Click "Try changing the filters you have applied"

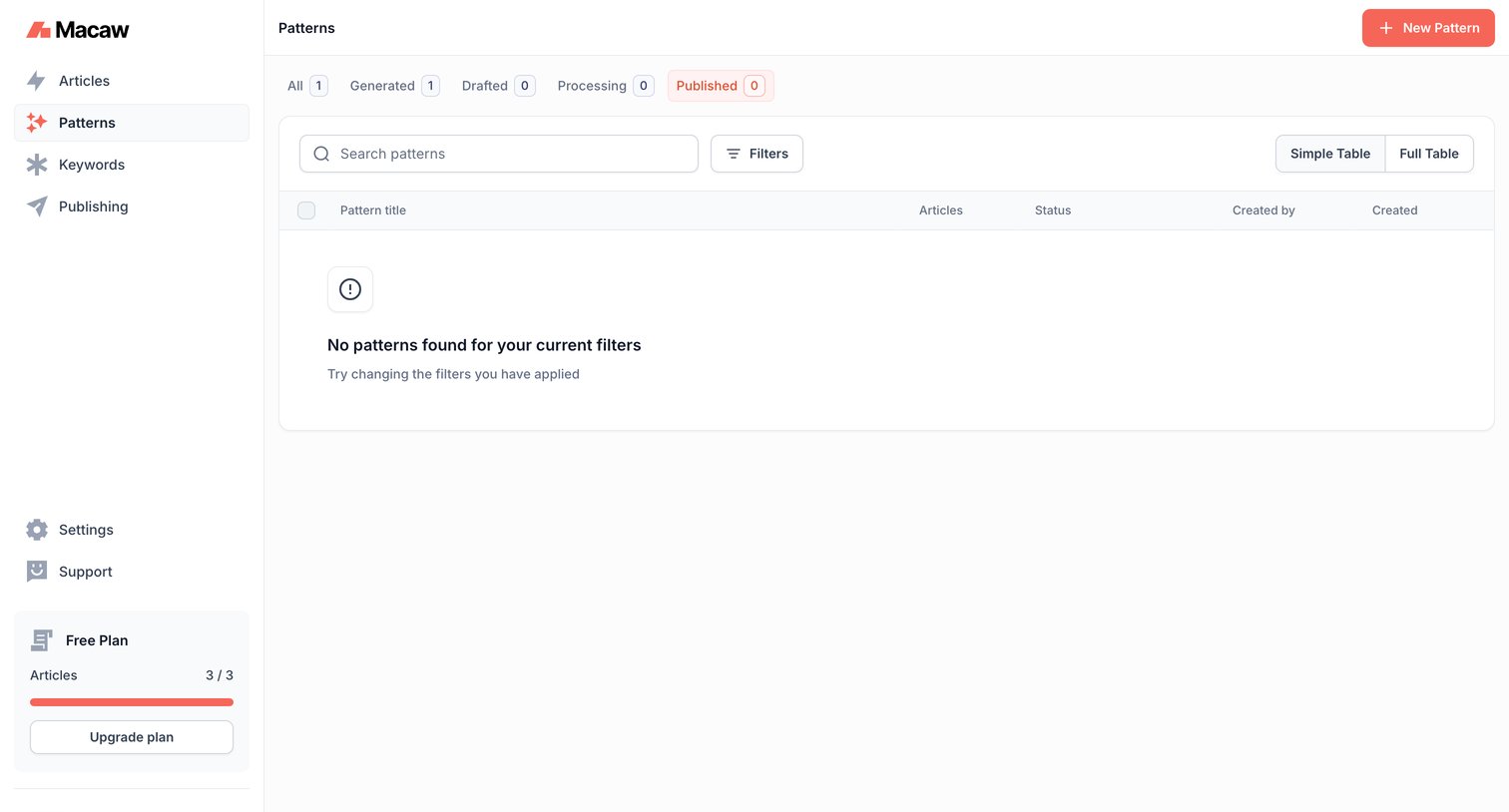click(x=453, y=374)
